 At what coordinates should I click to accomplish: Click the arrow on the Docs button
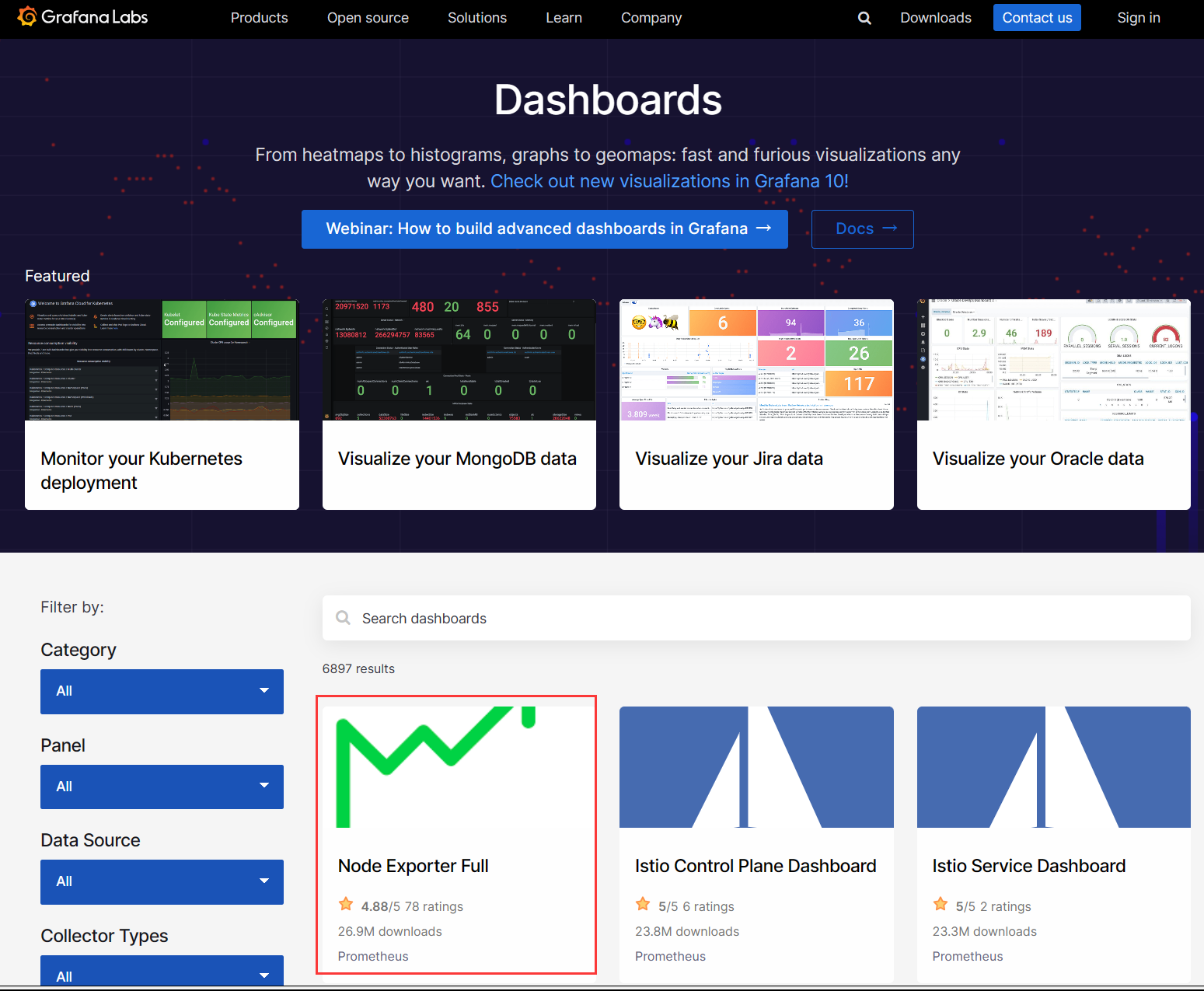[x=890, y=229]
